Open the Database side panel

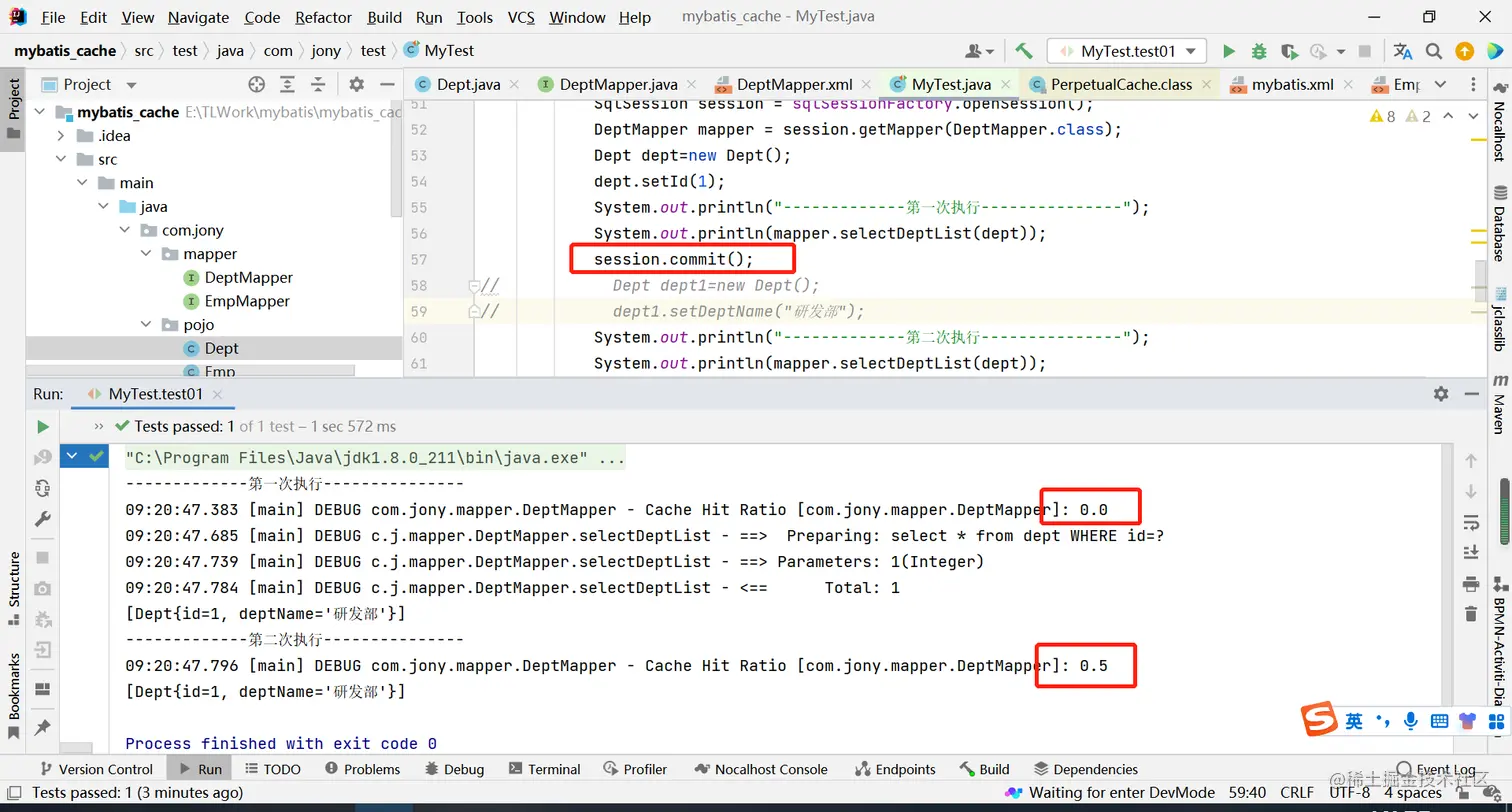[1500, 223]
